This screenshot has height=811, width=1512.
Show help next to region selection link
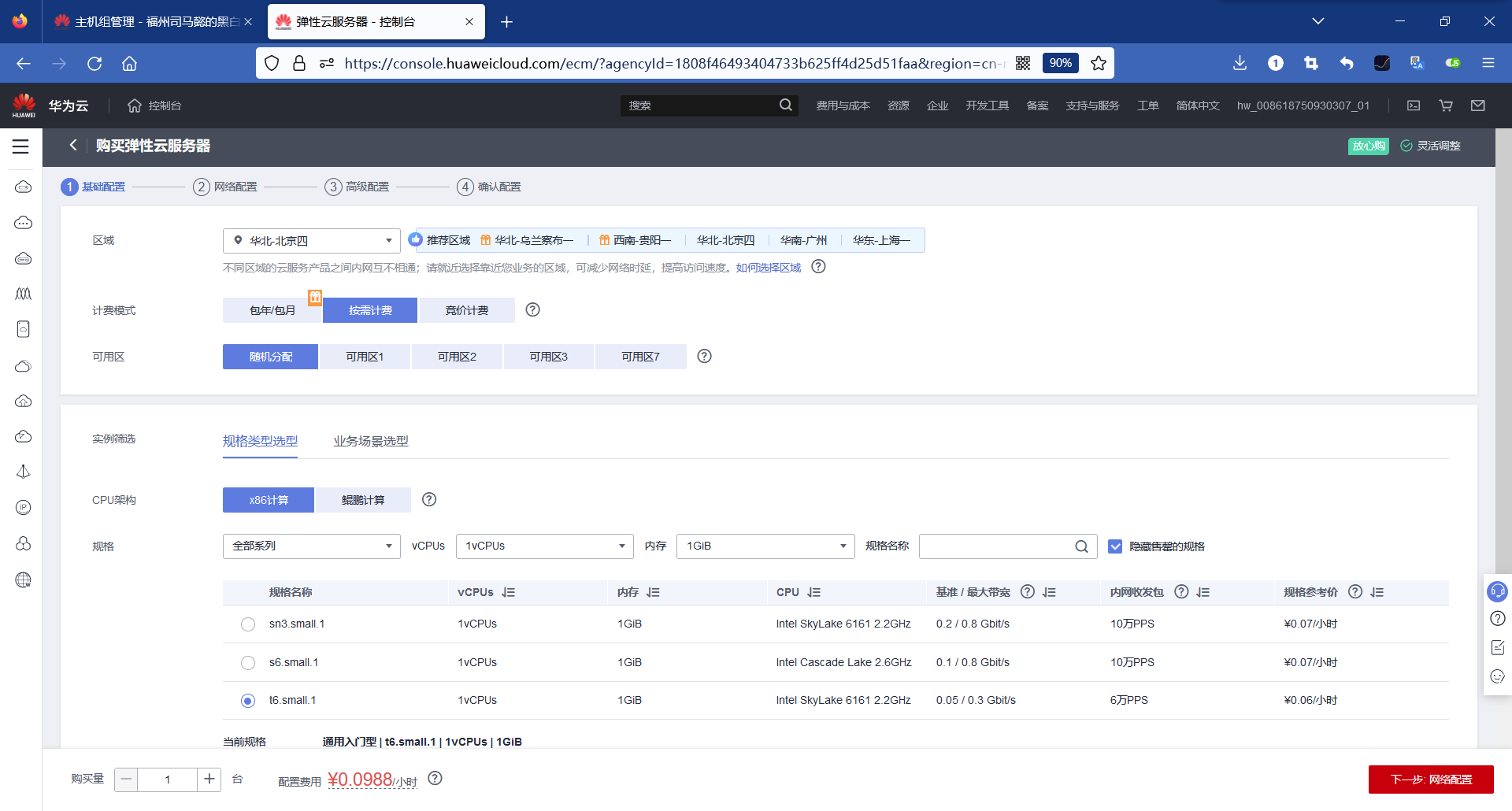819,267
